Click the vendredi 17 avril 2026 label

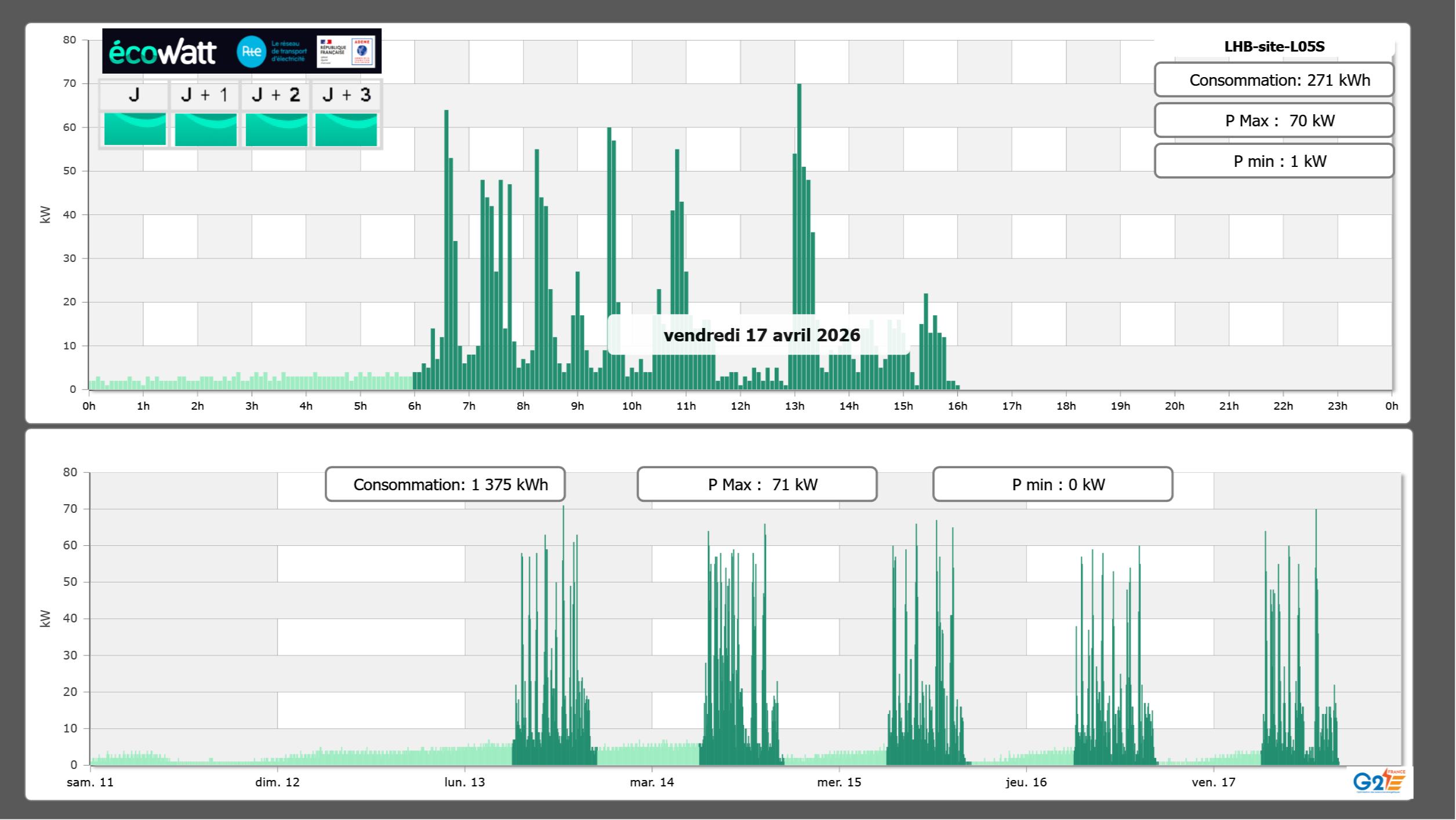point(761,335)
